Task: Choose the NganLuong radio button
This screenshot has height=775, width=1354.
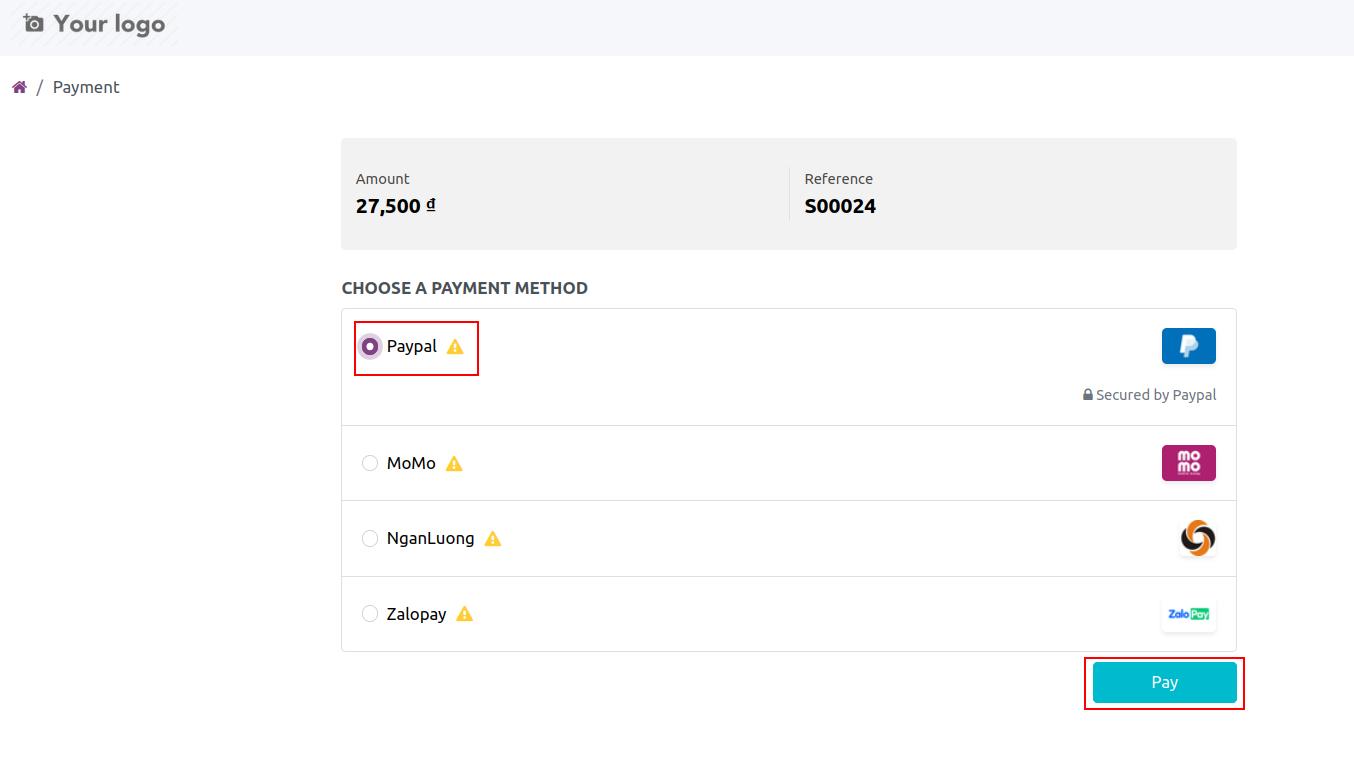Action: (370, 538)
